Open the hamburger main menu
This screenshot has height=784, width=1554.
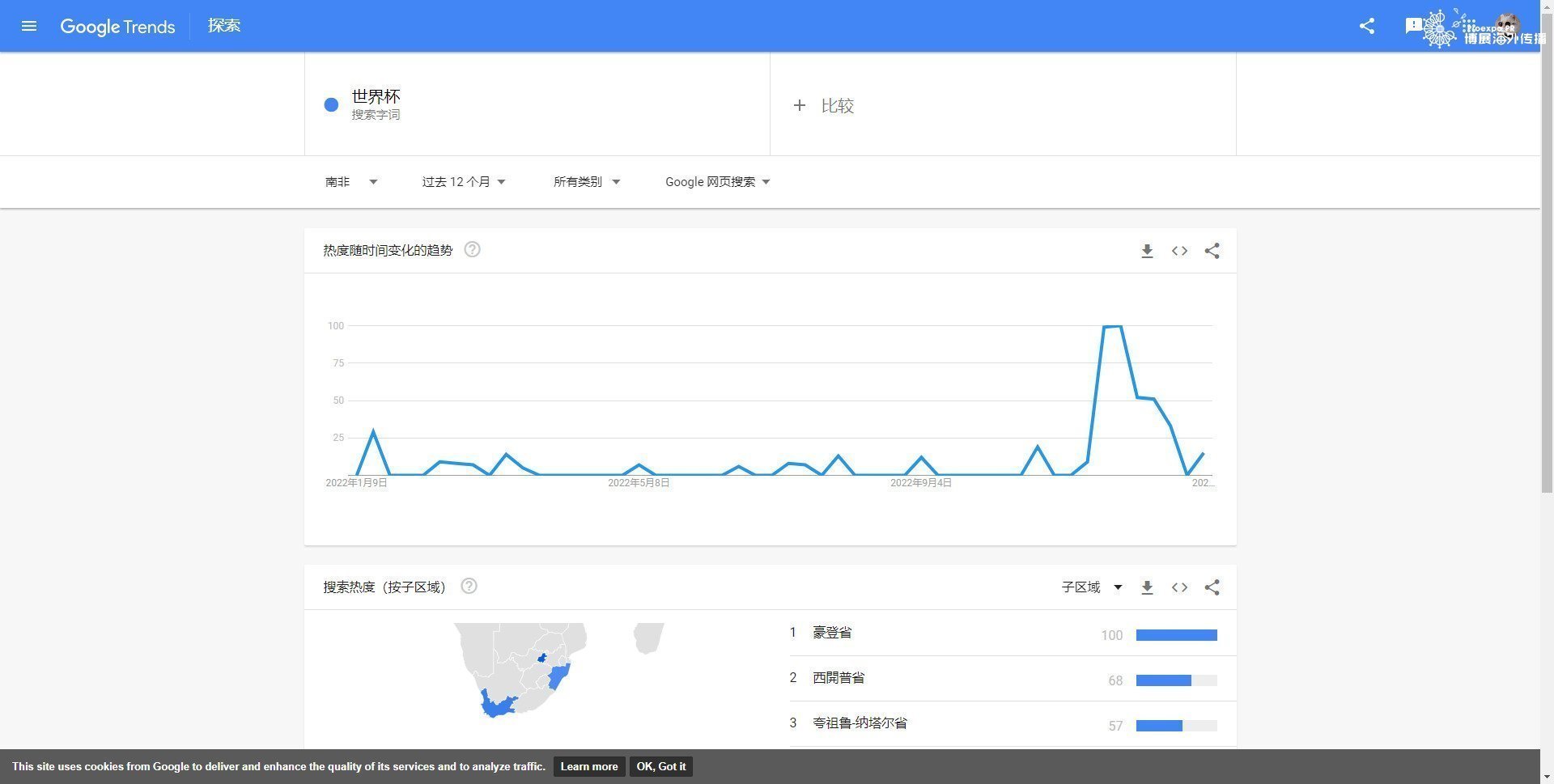29,26
